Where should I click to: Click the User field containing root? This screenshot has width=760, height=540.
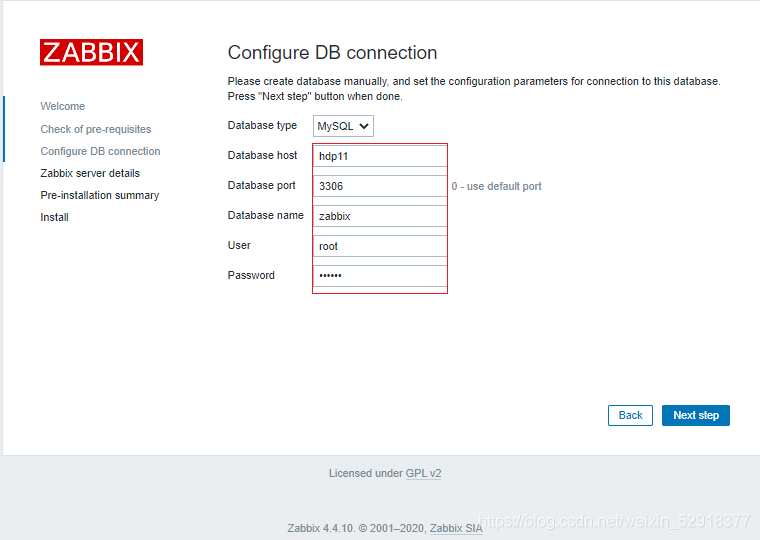(380, 246)
